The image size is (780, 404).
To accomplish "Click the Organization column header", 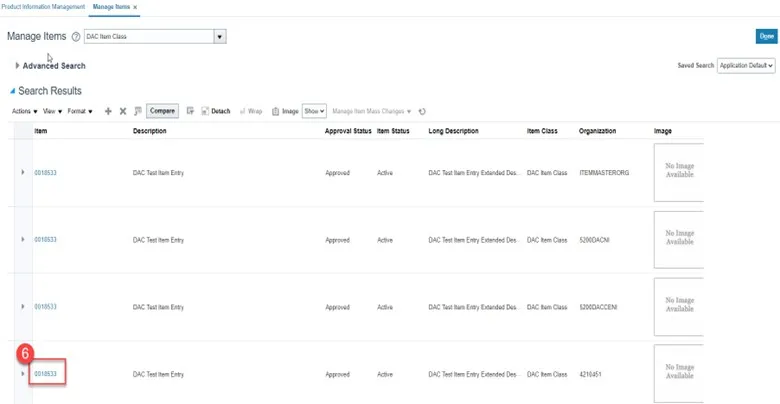I will [x=597, y=131].
